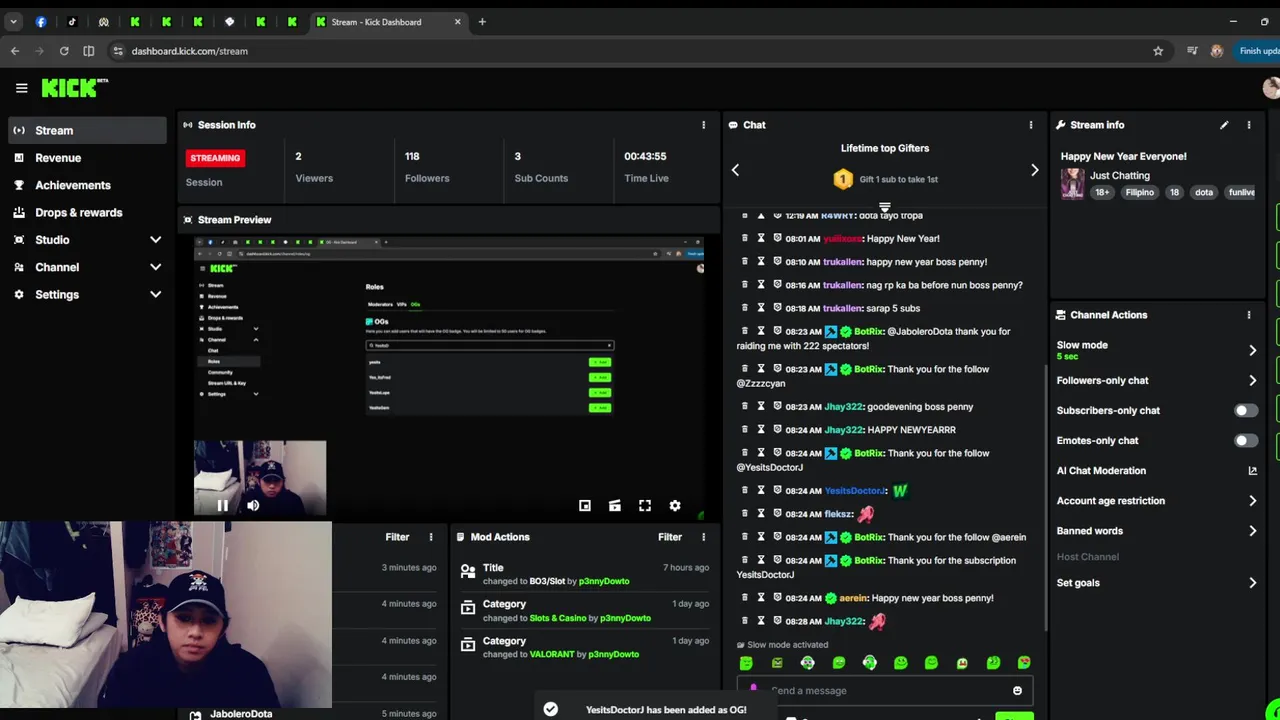Click the VALORANT category link
Image resolution: width=1280 pixels, height=720 pixels.
coord(552,654)
